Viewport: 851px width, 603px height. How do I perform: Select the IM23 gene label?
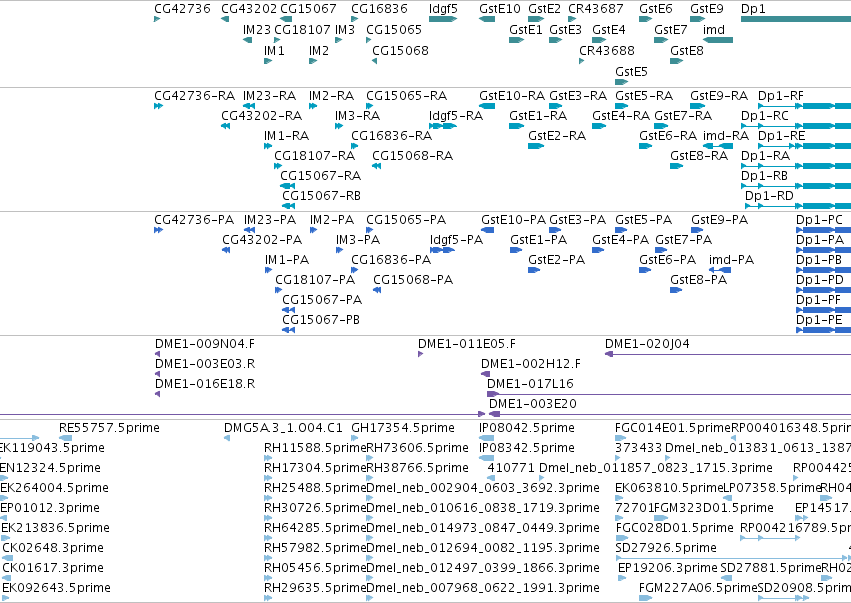[257, 30]
